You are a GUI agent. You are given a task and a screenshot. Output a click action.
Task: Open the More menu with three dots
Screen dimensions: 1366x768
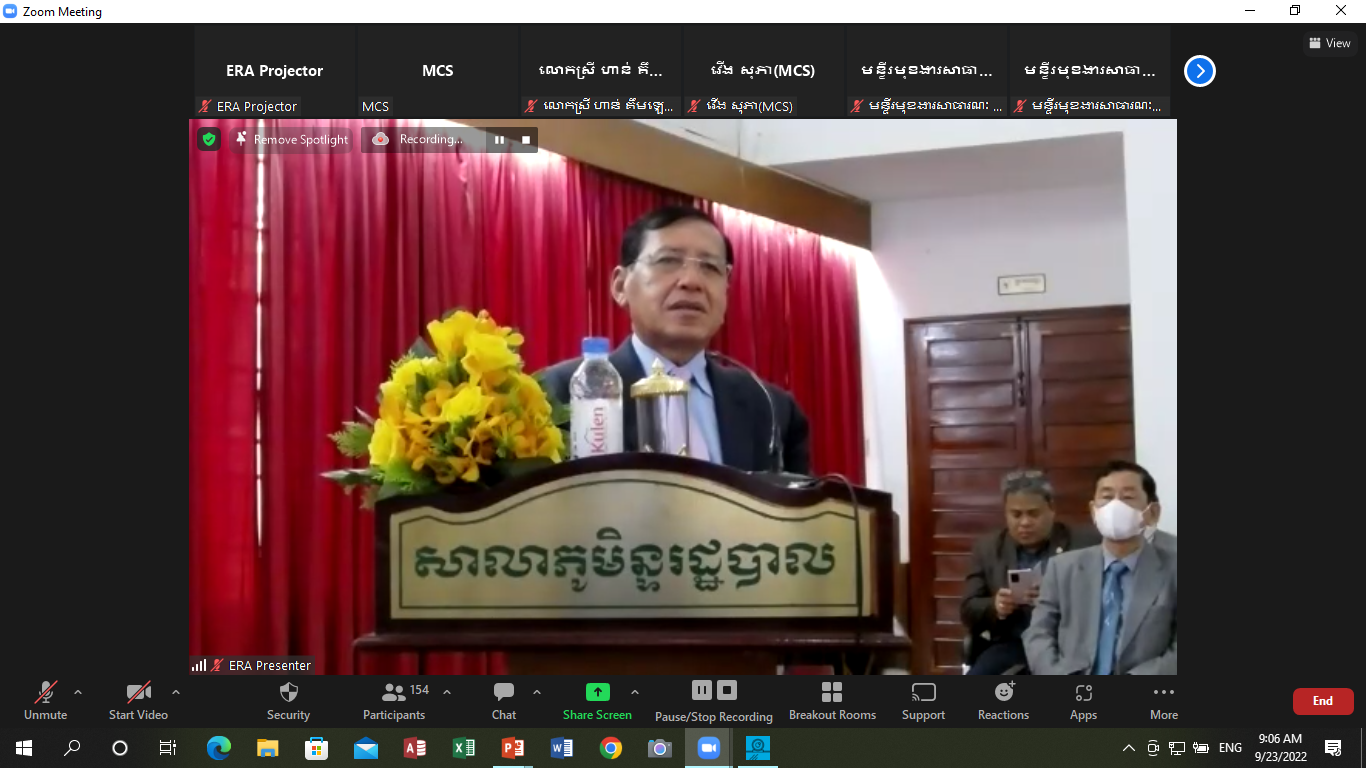1163,692
